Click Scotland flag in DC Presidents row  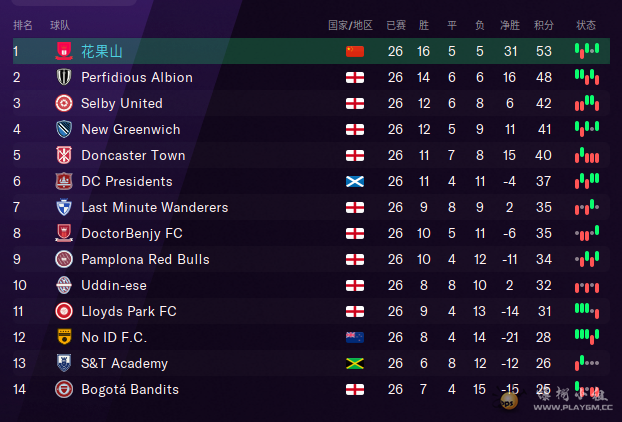point(355,181)
